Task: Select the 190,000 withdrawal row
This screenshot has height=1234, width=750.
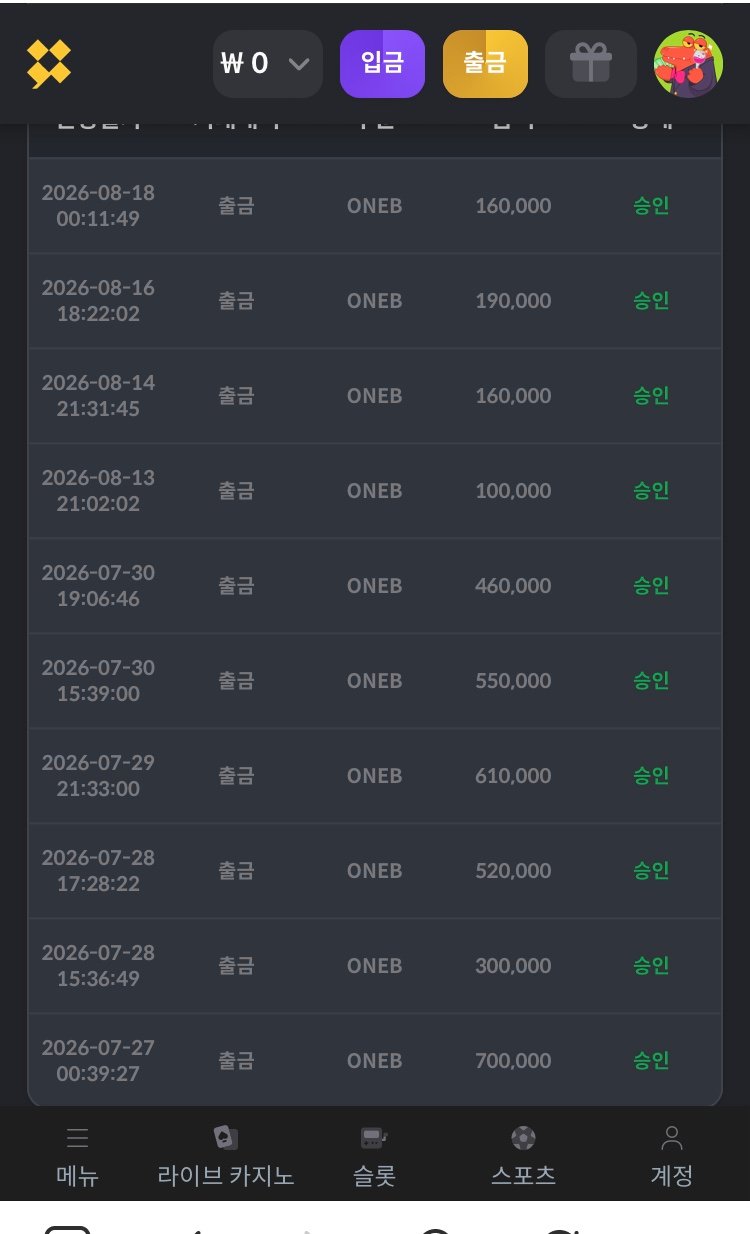Action: [375, 301]
